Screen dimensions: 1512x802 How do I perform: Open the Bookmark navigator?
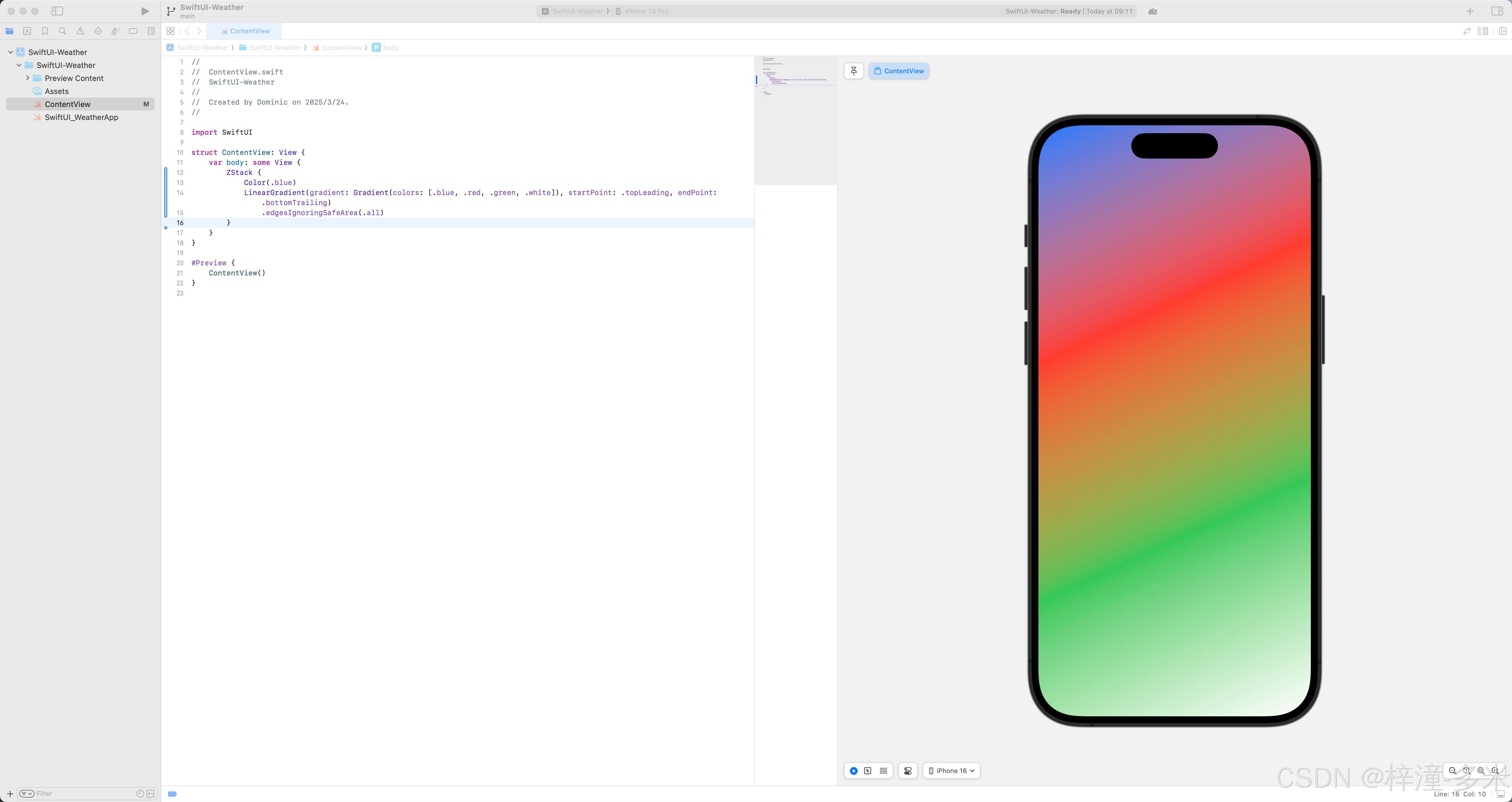point(45,31)
